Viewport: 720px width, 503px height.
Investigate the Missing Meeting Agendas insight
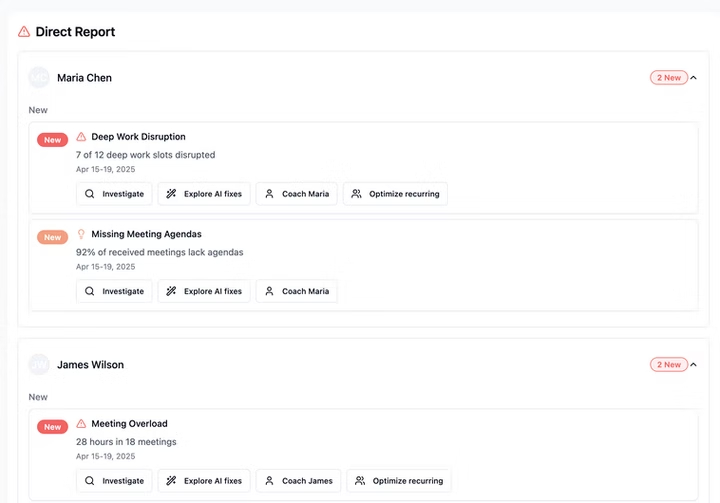[x=114, y=291]
